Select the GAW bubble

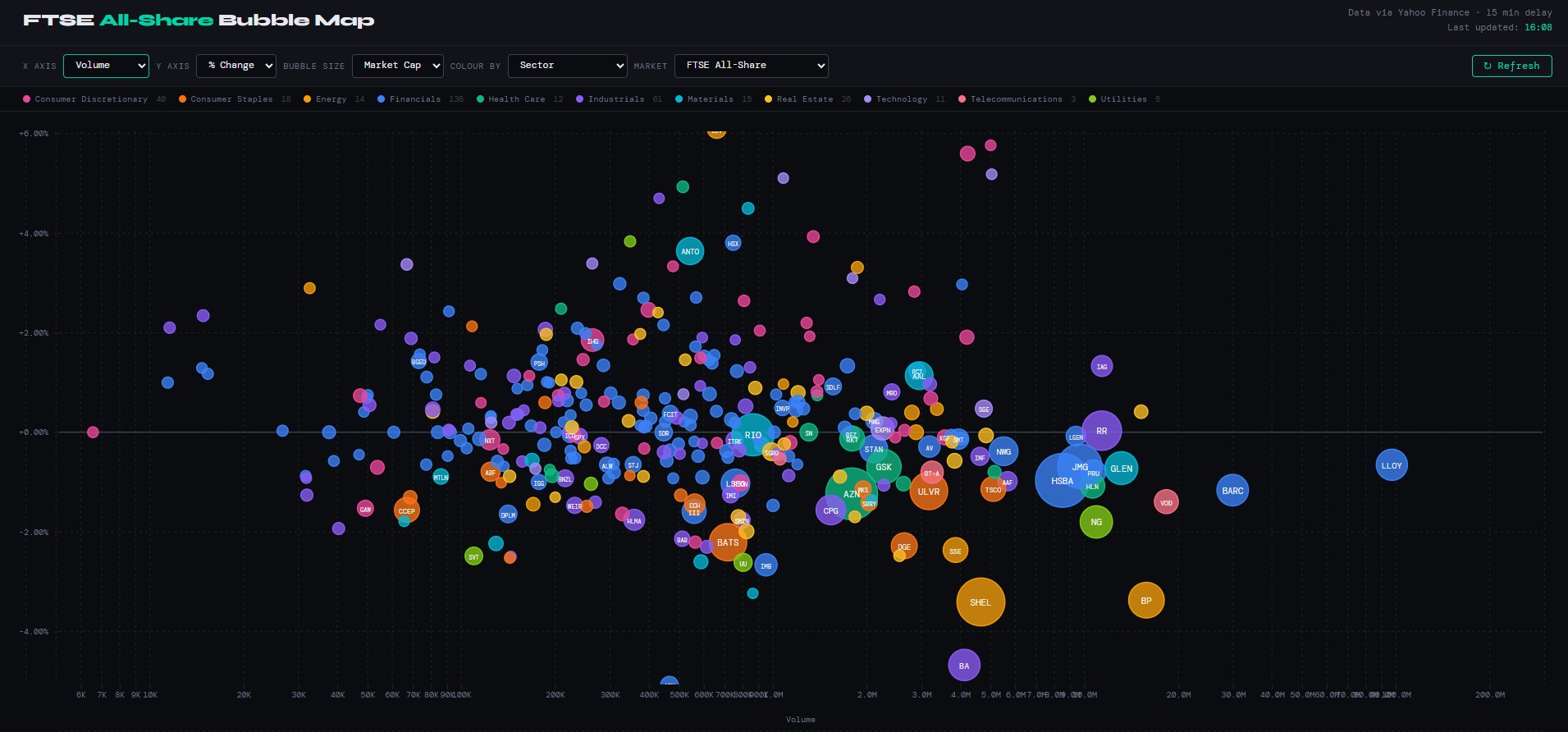click(365, 509)
